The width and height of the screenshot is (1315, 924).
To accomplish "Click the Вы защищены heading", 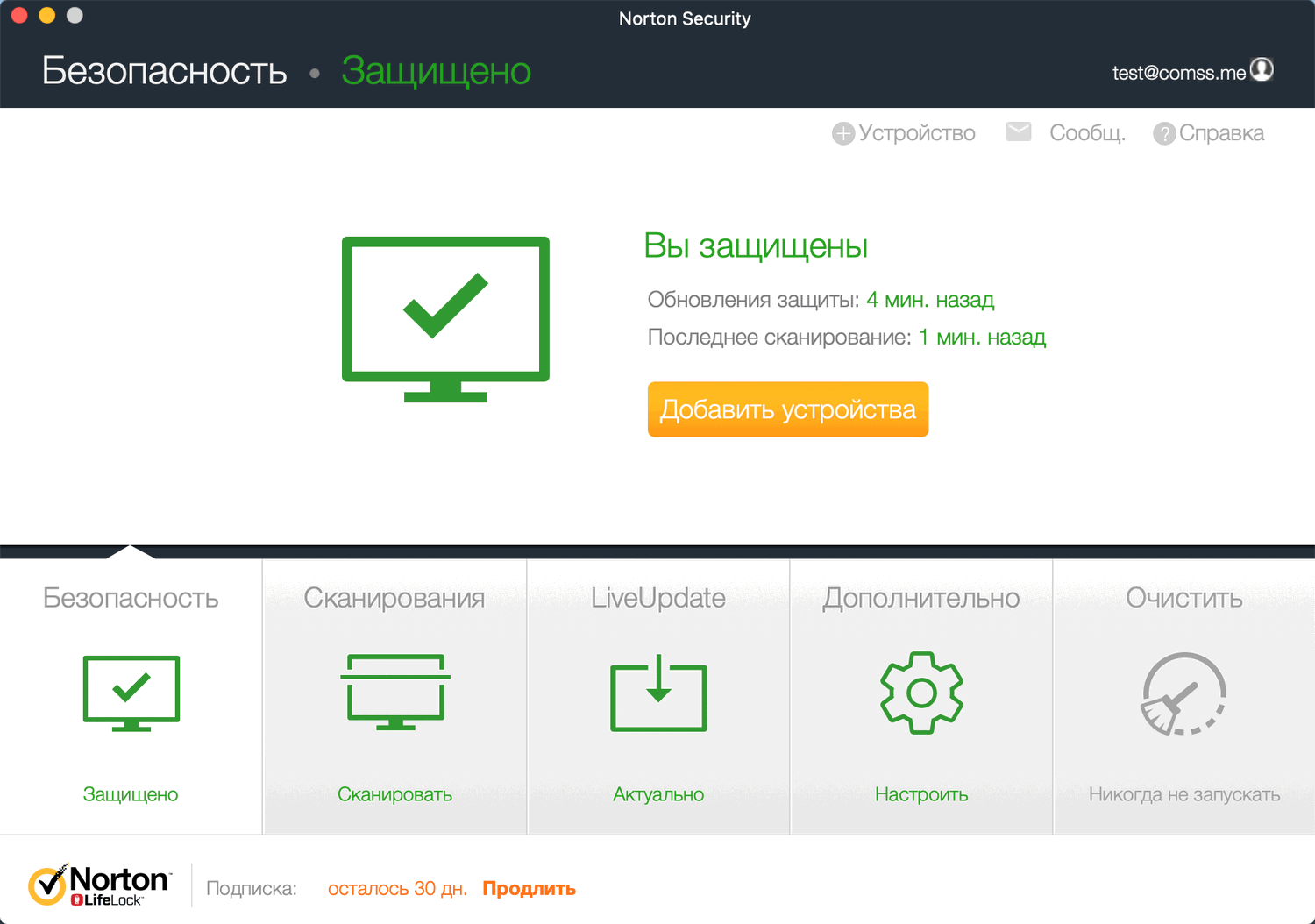I will click(756, 246).
